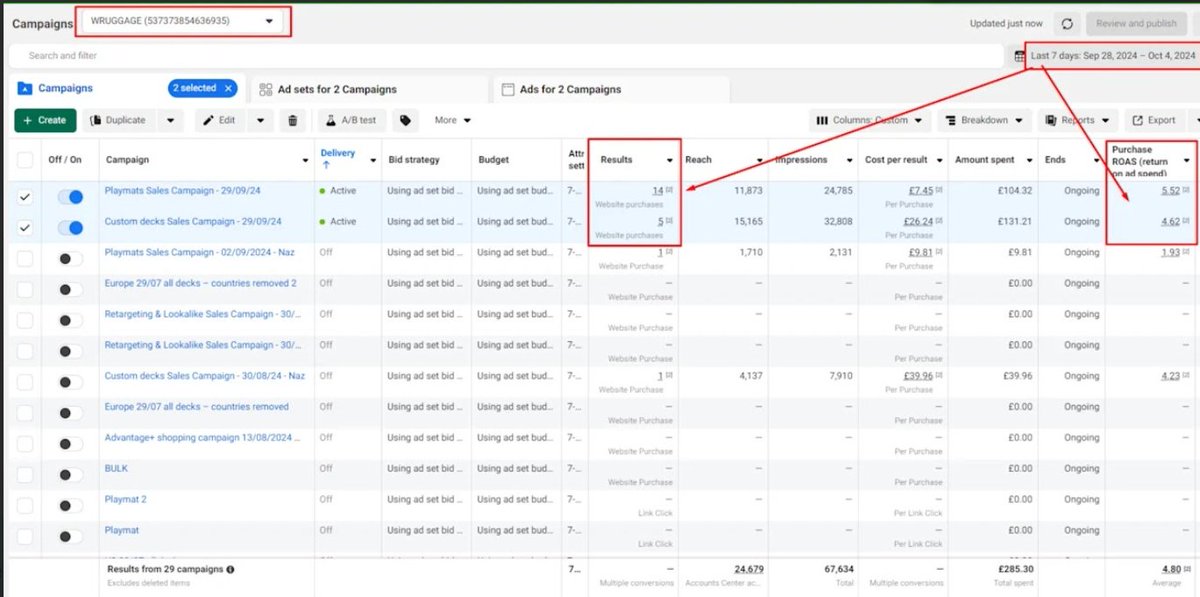Image resolution: width=1200 pixels, height=597 pixels.
Task: Click the Duplicate button
Action: coord(118,120)
